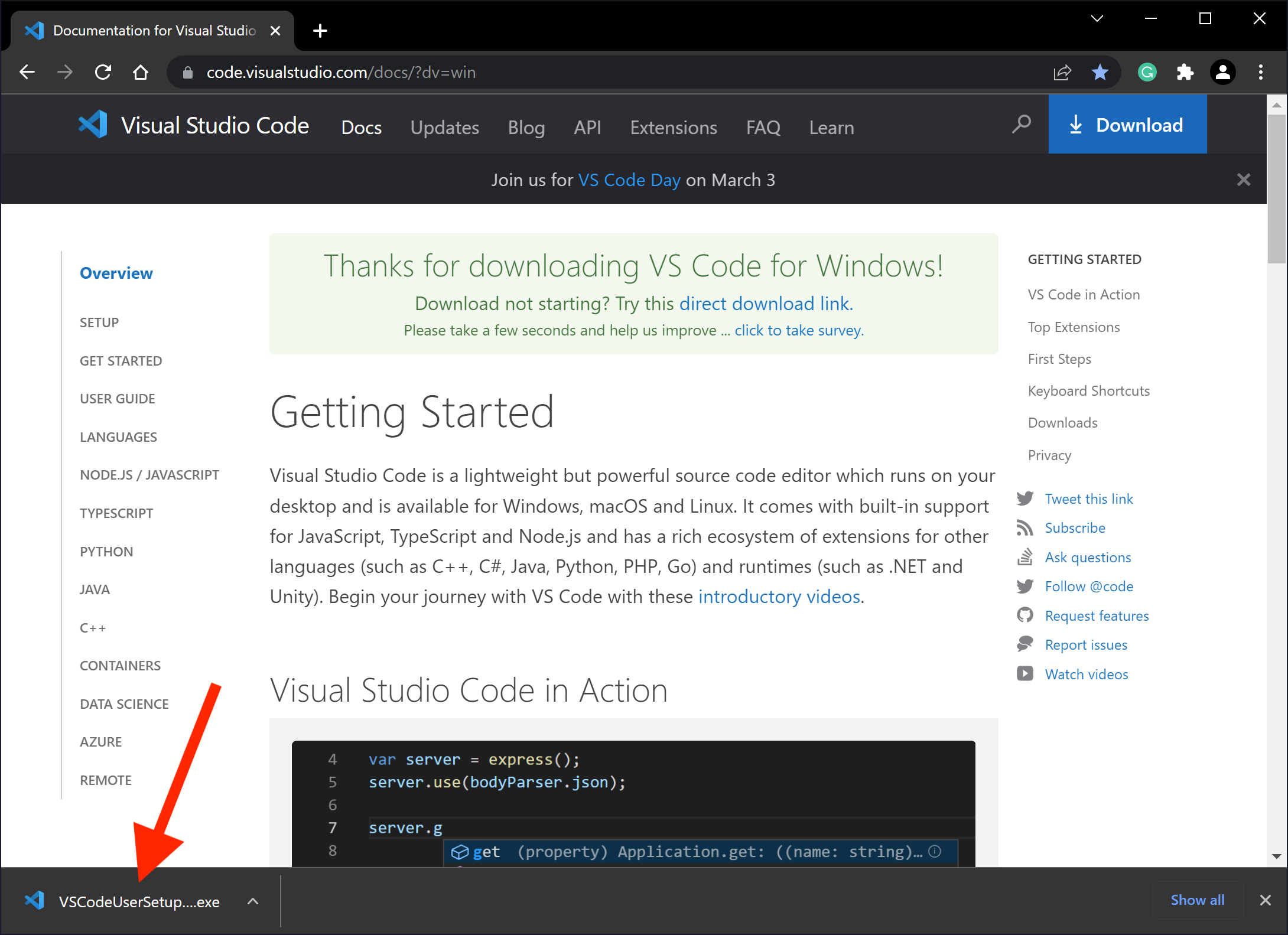The height and width of the screenshot is (935, 1288).
Task: Close the downloads bar
Action: 1265,900
